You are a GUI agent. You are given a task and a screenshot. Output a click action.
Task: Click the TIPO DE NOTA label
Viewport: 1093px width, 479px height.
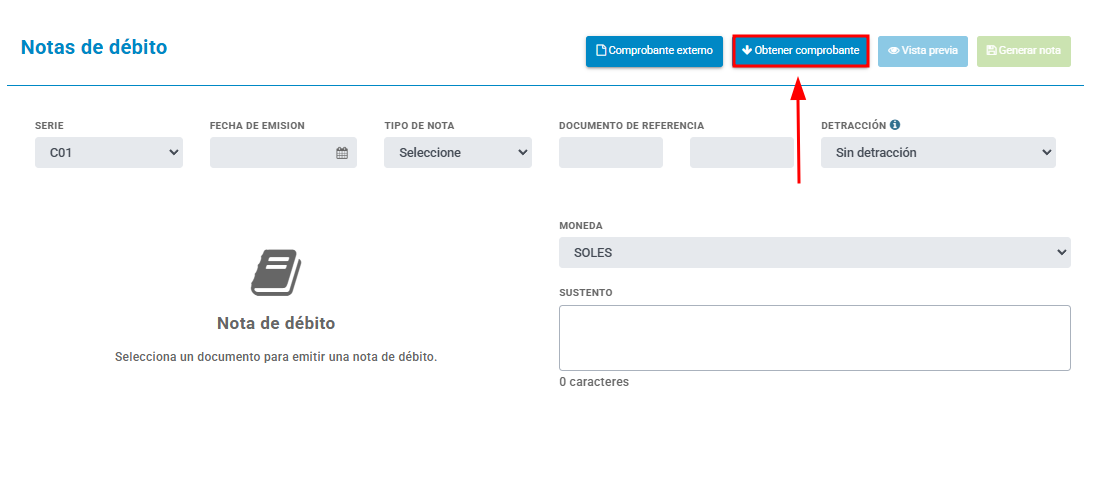pos(419,126)
